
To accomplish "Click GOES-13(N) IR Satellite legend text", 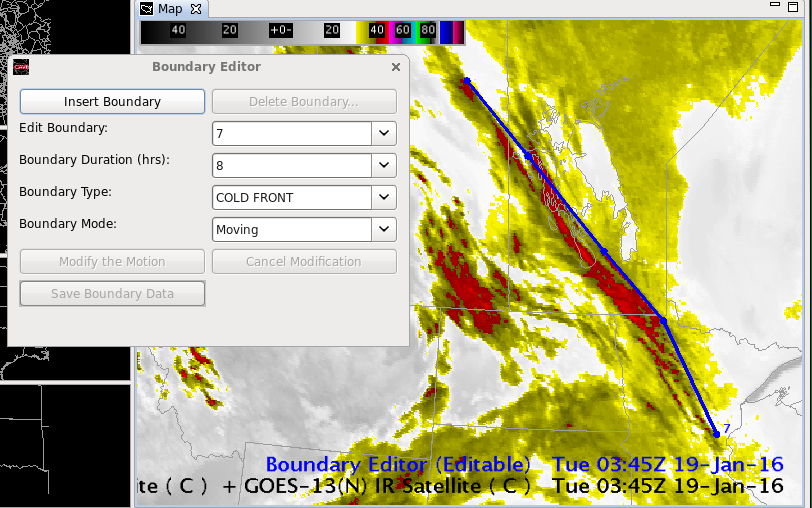I will coord(387,486).
